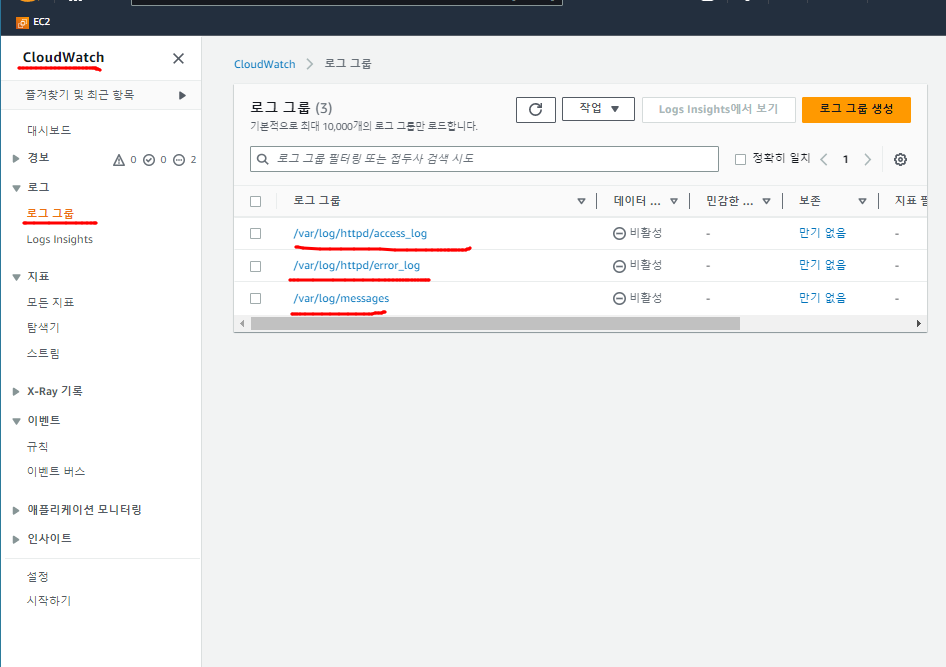Viewport: 946px width, 667px height.
Task: Collapse the 지표 section
Action: click(16, 277)
